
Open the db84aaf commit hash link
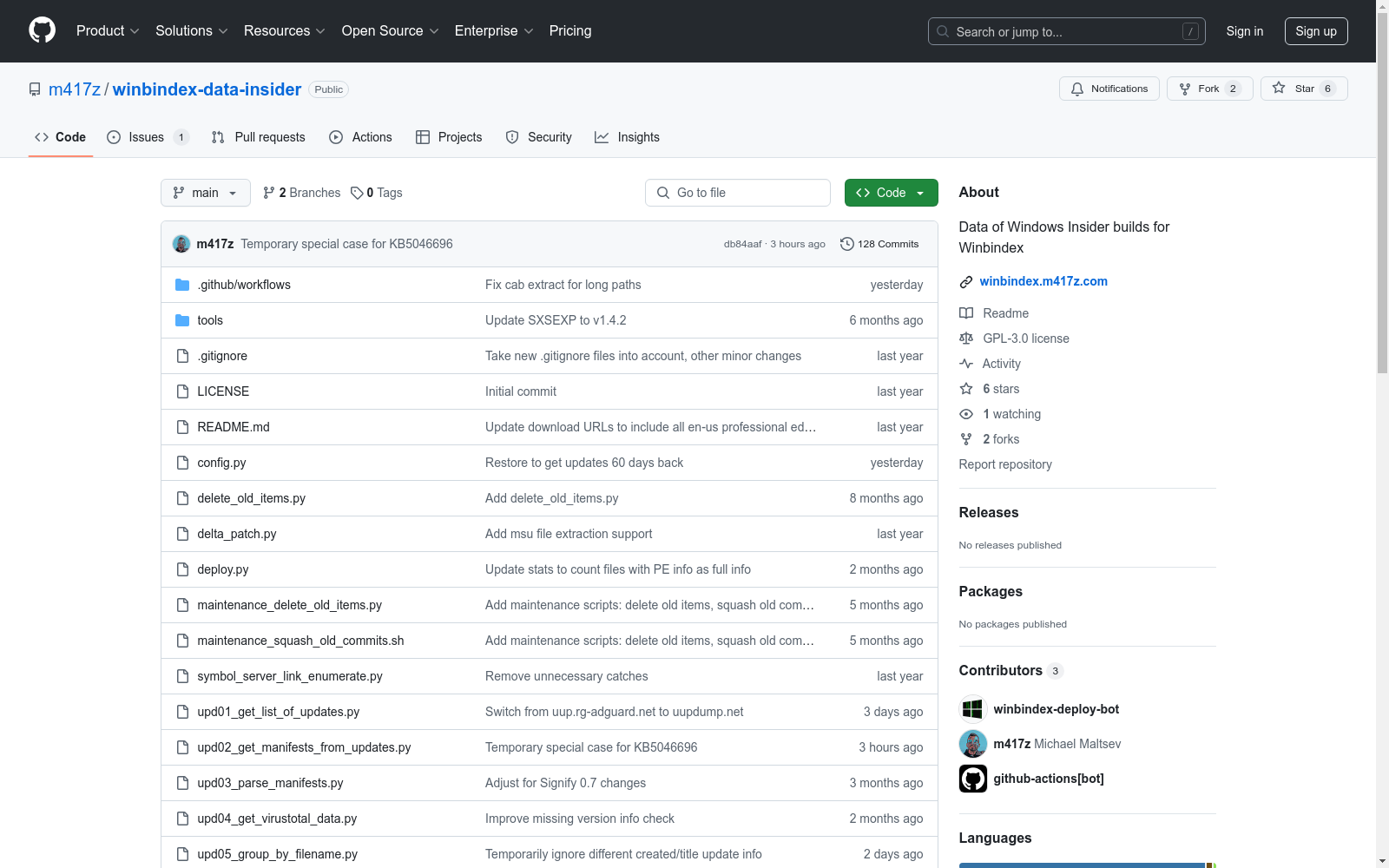(743, 244)
